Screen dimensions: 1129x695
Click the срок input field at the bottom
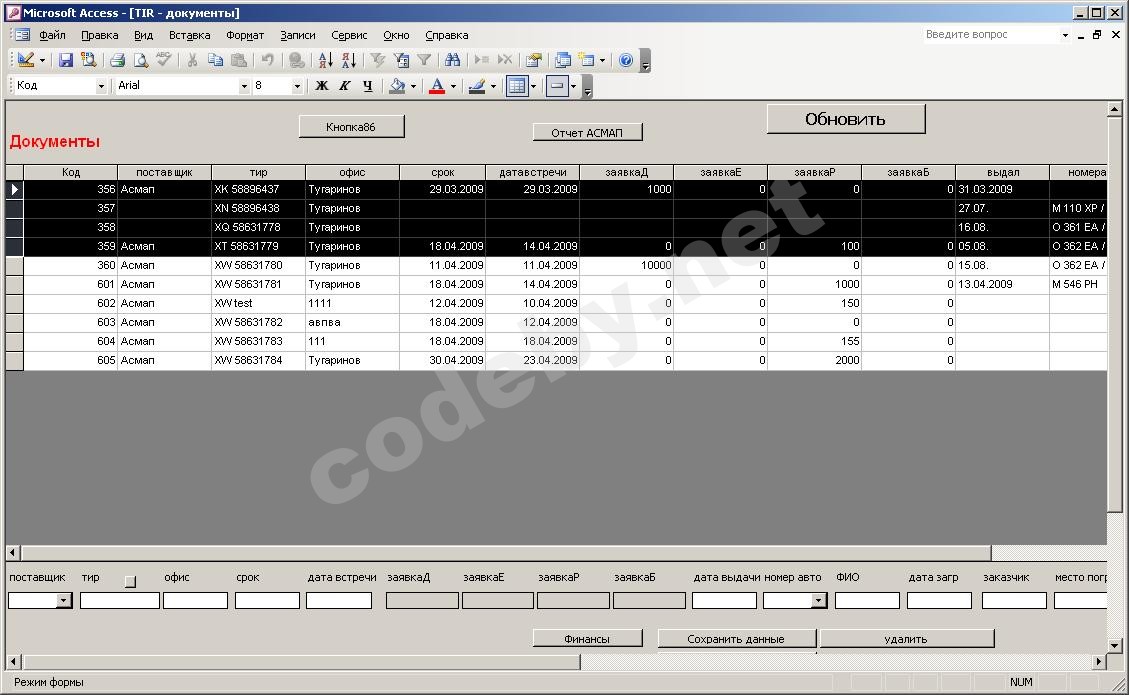click(267, 601)
